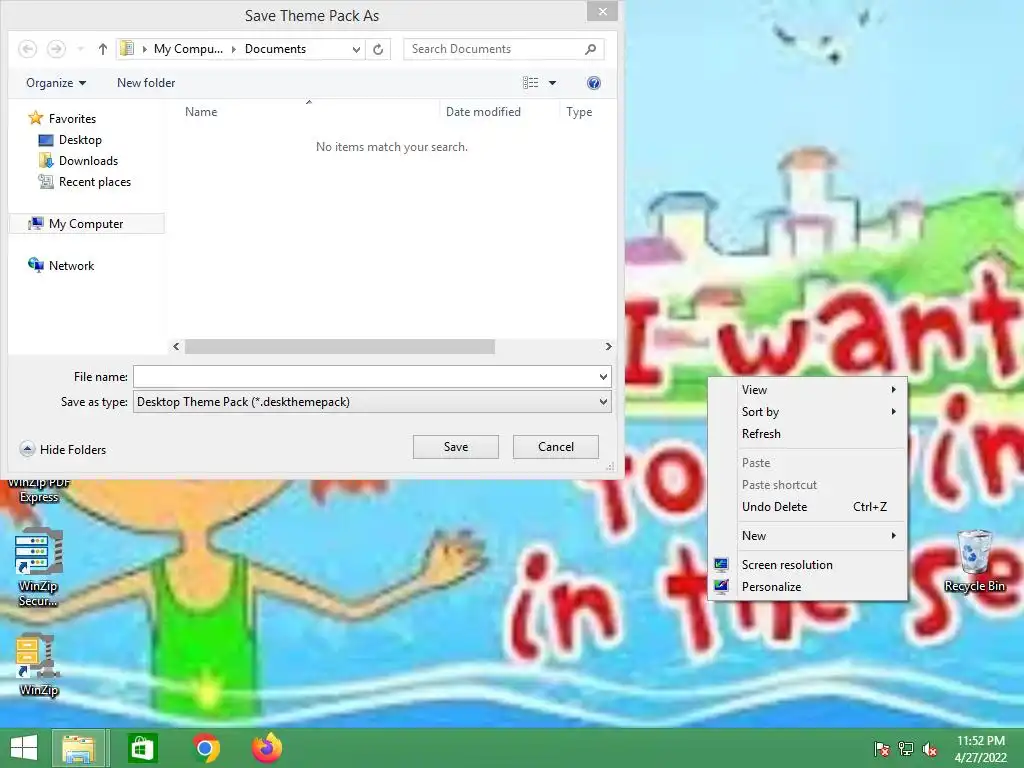Open the Windows Start button
1024x768 pixels.
point(24,748)
